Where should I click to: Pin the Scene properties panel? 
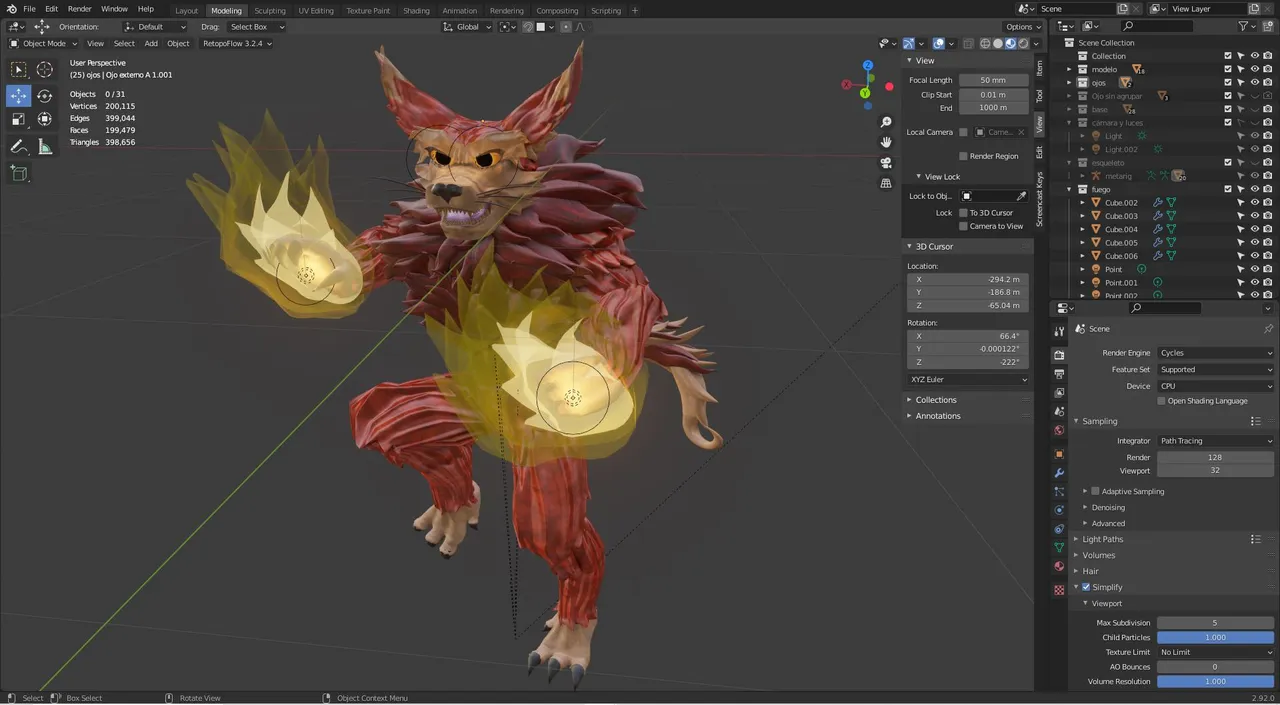point(1268,328)
